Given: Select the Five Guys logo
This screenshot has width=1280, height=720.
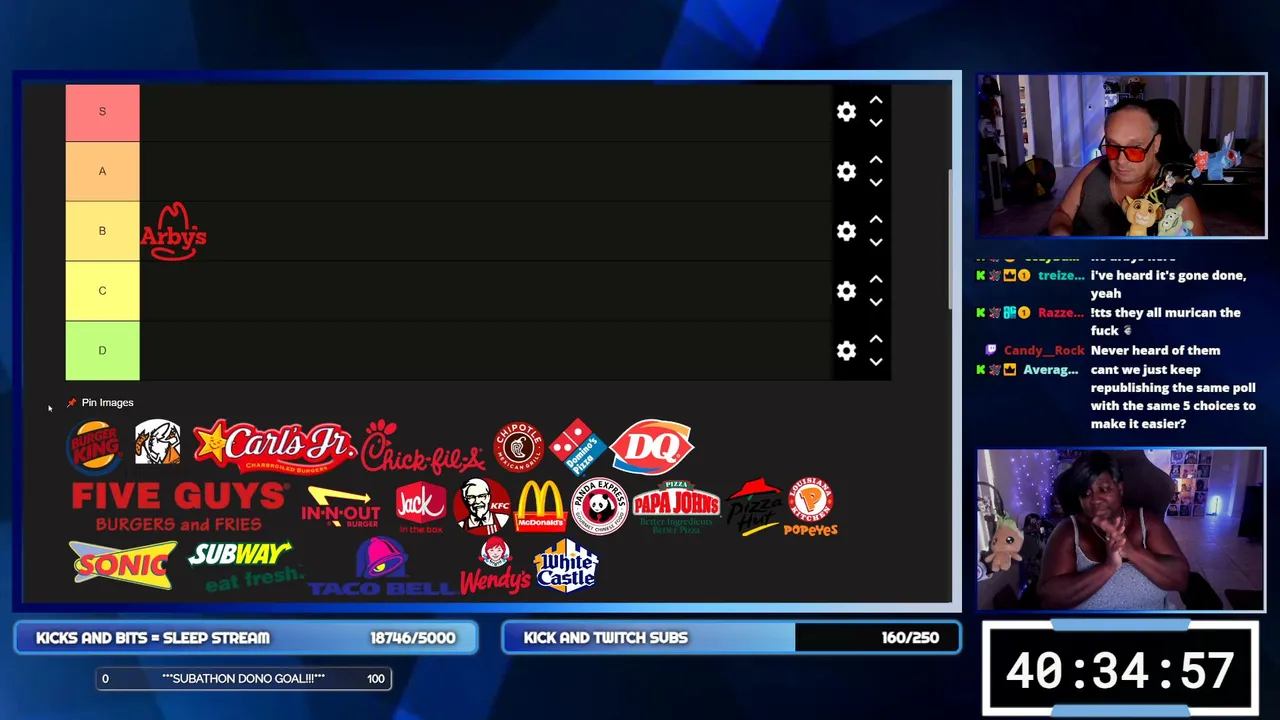Looking at the screenshot, I should point(180,507).
